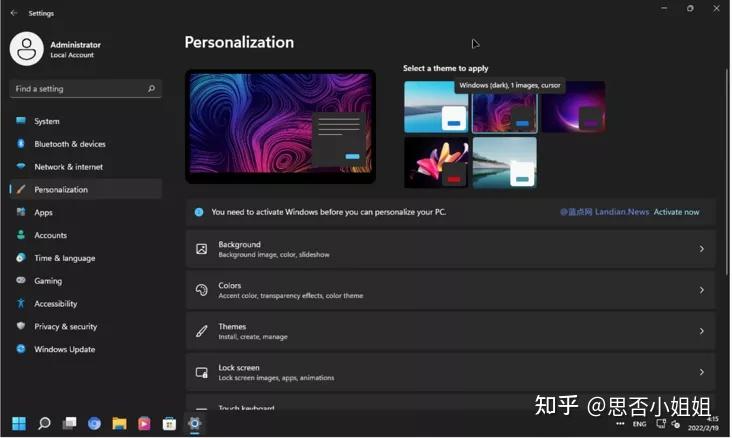Click the Accessibility figure icon
732x438 pixels.
(21, 303)
